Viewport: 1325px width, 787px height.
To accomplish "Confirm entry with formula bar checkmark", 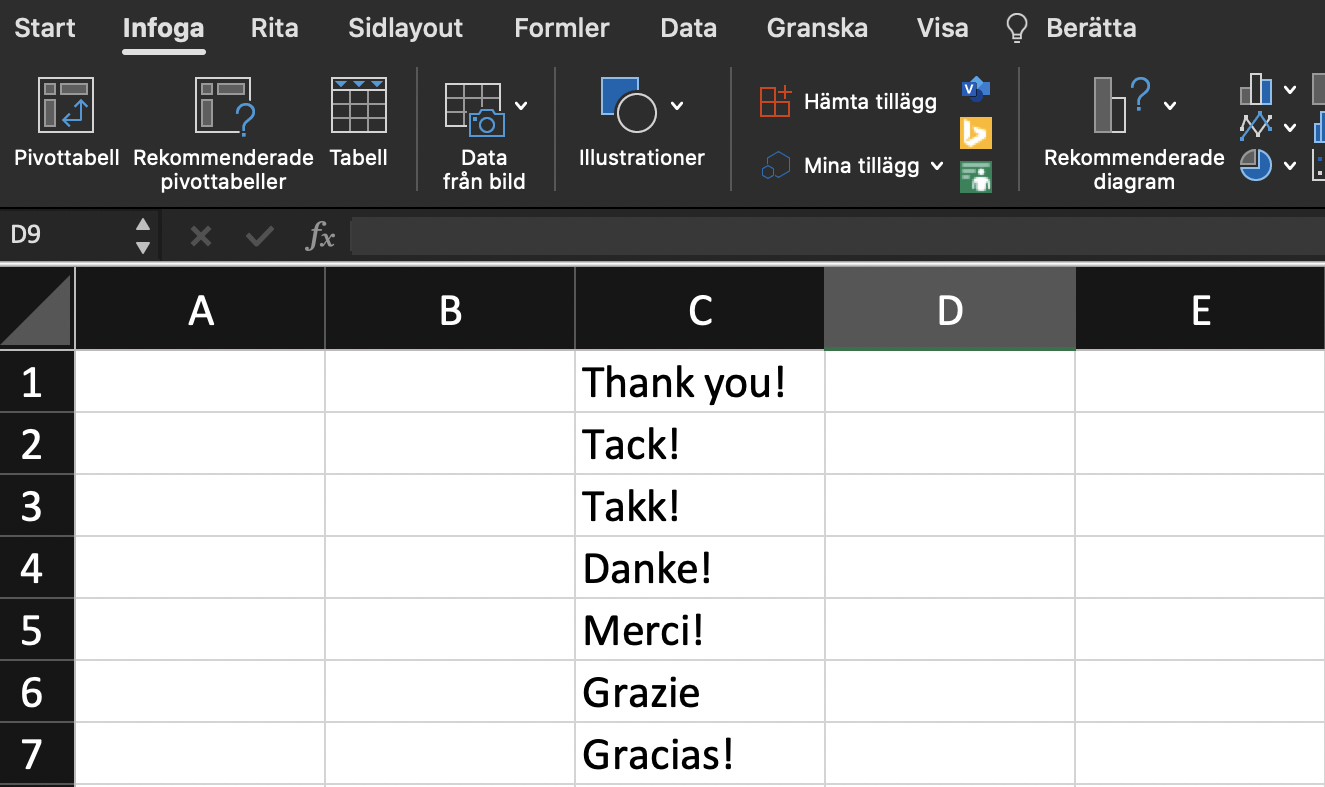I will [260, 236].
